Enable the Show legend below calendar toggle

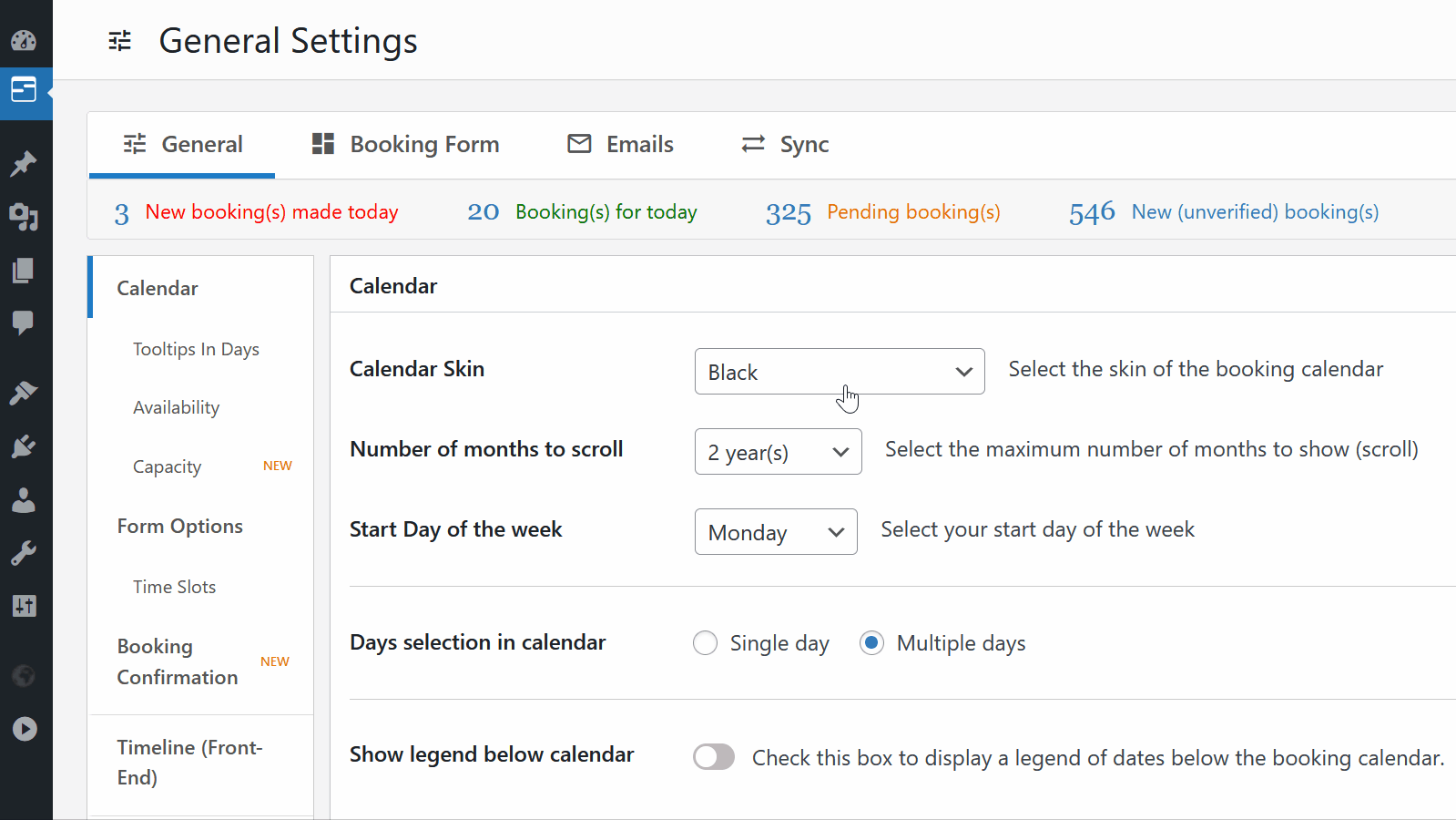[x=714, y=757]
